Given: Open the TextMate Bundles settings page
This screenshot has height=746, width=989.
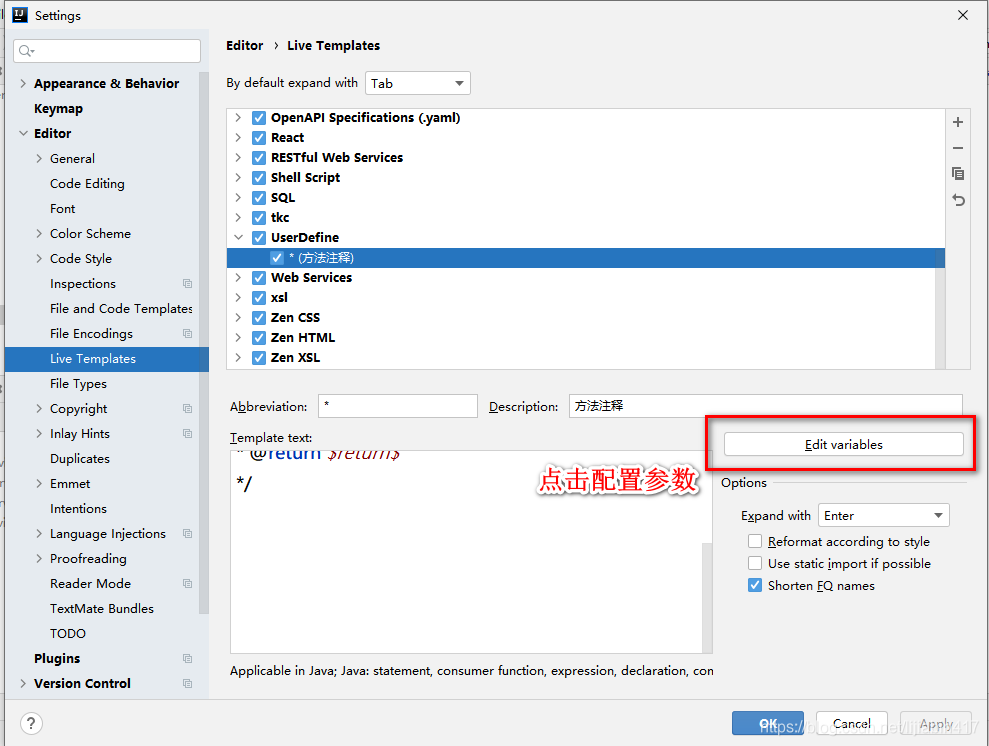Looking at the screenshot, I should tap(102, 609).
